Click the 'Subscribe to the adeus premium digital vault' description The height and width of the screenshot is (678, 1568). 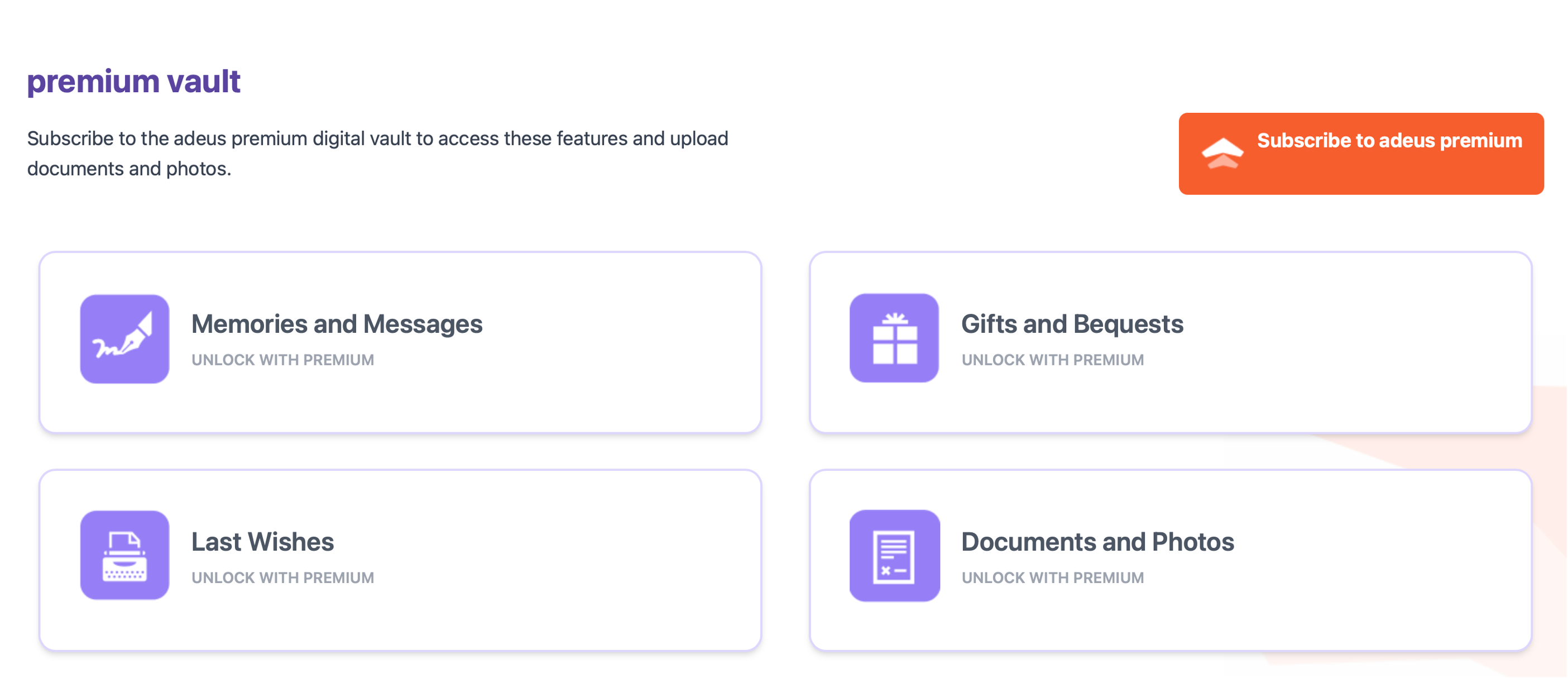click(x=377, y=154)
